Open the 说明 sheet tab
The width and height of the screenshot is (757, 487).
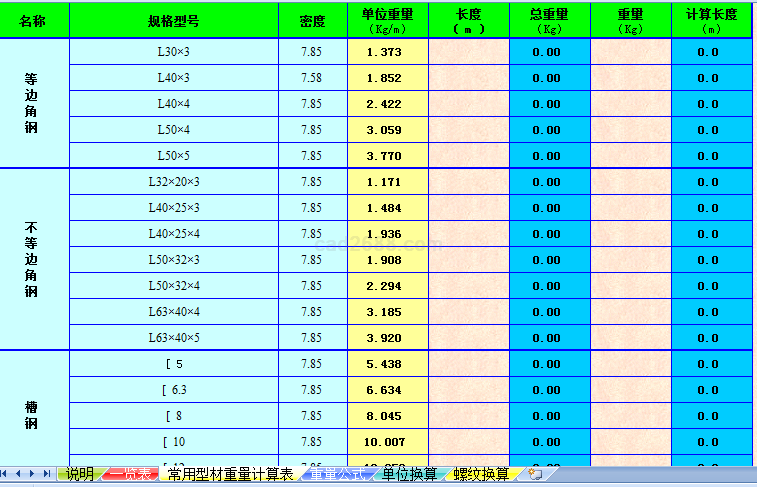point(80,474)
